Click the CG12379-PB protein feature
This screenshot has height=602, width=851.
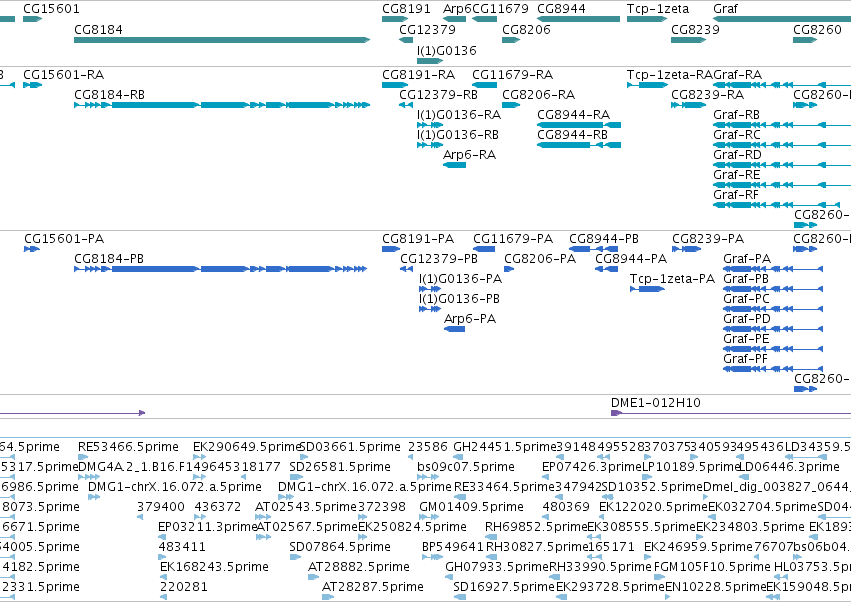coord(407,269)
